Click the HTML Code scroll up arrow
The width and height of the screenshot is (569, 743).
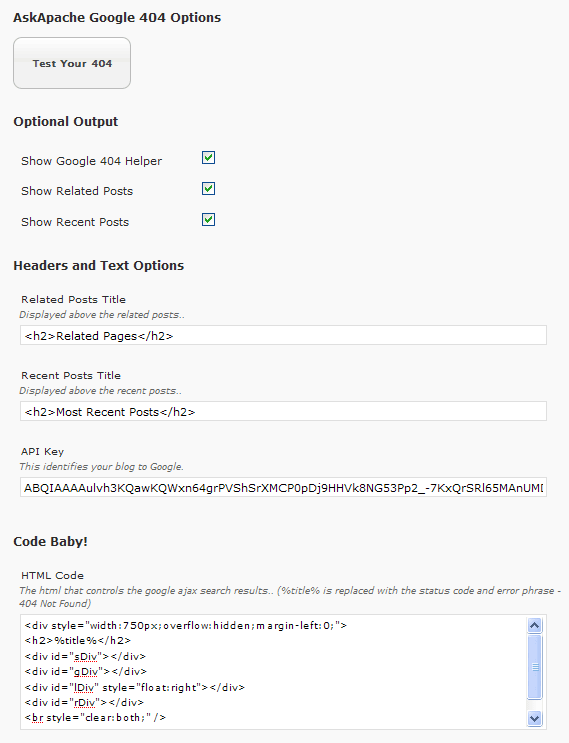click(534, 625)
